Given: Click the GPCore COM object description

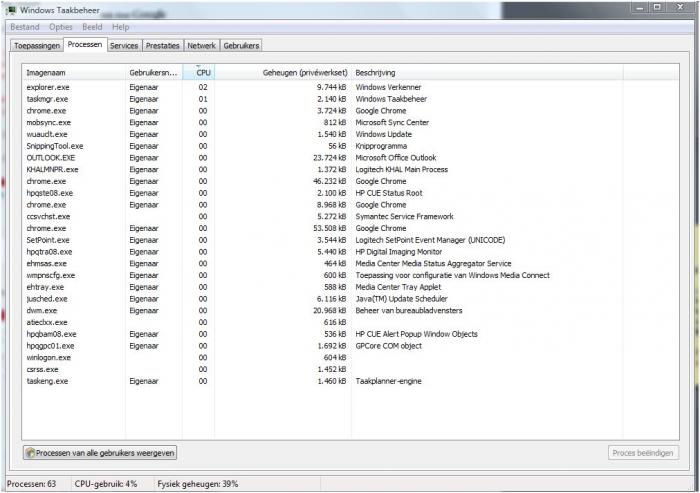Looking at the screenshot, I should point(388,346).
